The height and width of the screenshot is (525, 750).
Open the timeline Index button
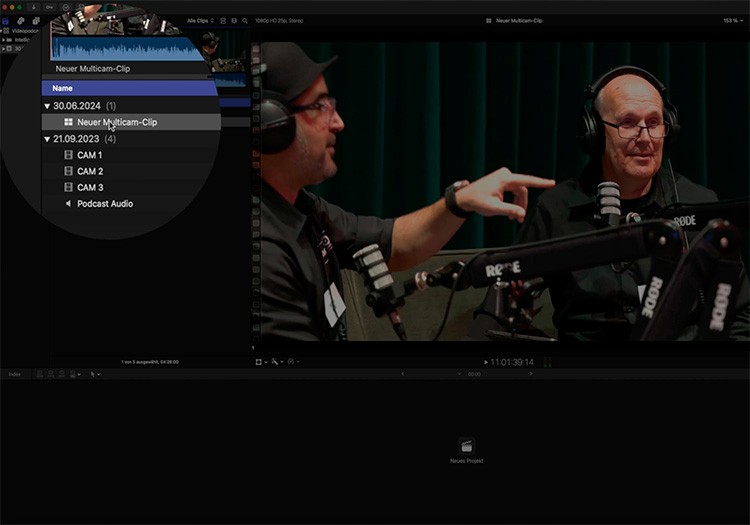[15, 374]
